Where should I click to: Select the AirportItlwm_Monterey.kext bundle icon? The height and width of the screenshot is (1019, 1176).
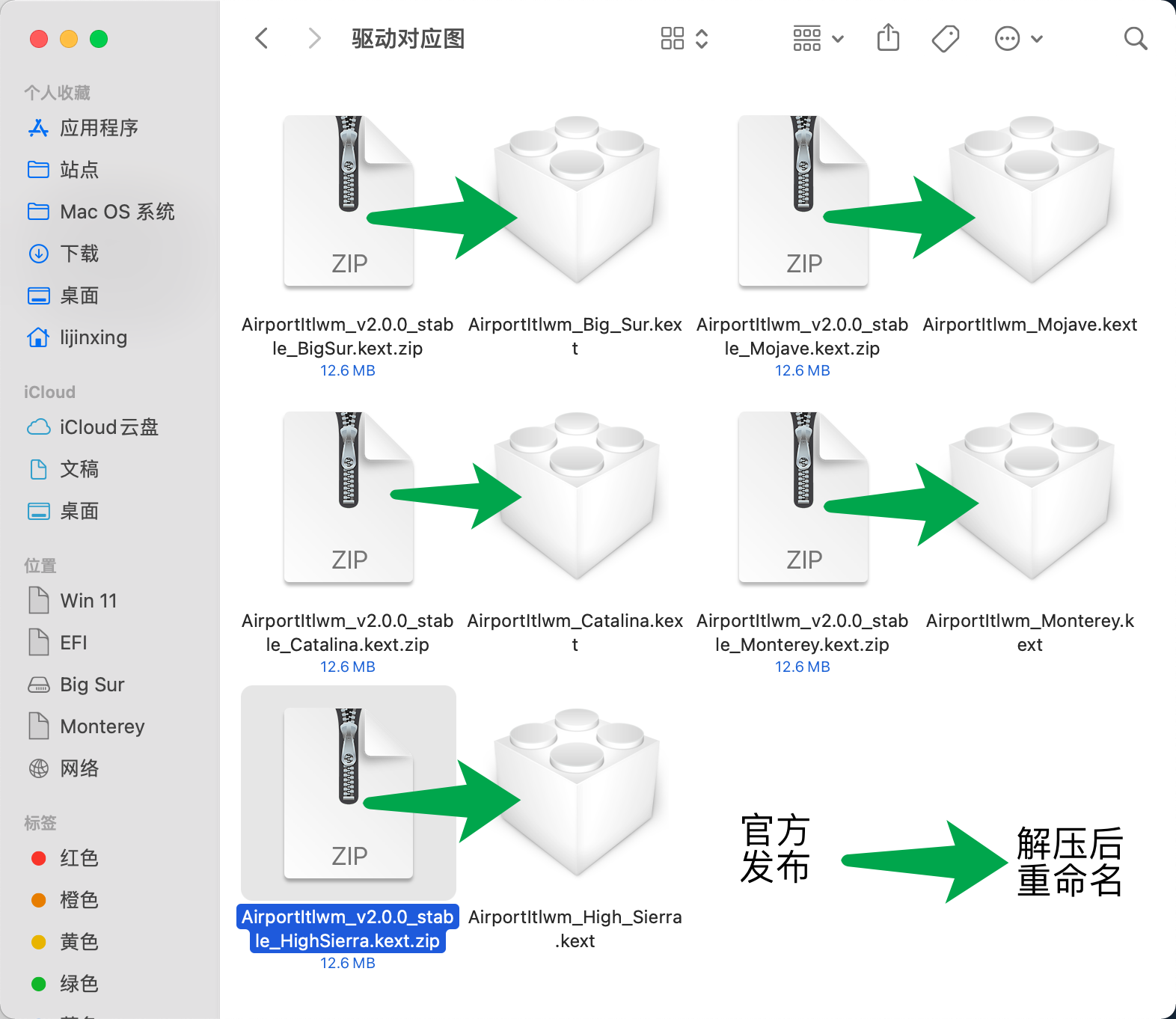coord(1031,495)
